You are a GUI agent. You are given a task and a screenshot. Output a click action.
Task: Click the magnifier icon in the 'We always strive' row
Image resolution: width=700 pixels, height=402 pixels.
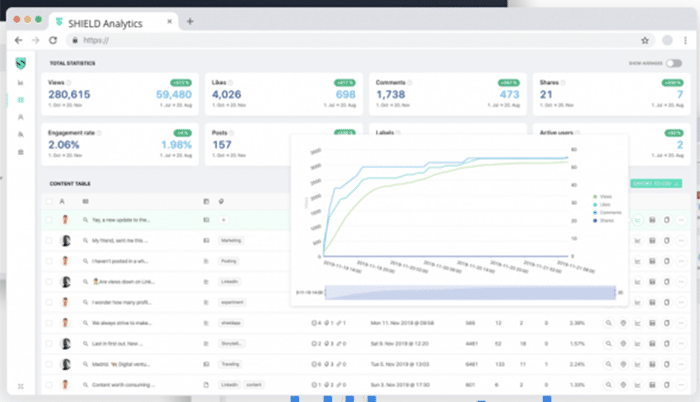pyautogui.click(x=608, y=323)
